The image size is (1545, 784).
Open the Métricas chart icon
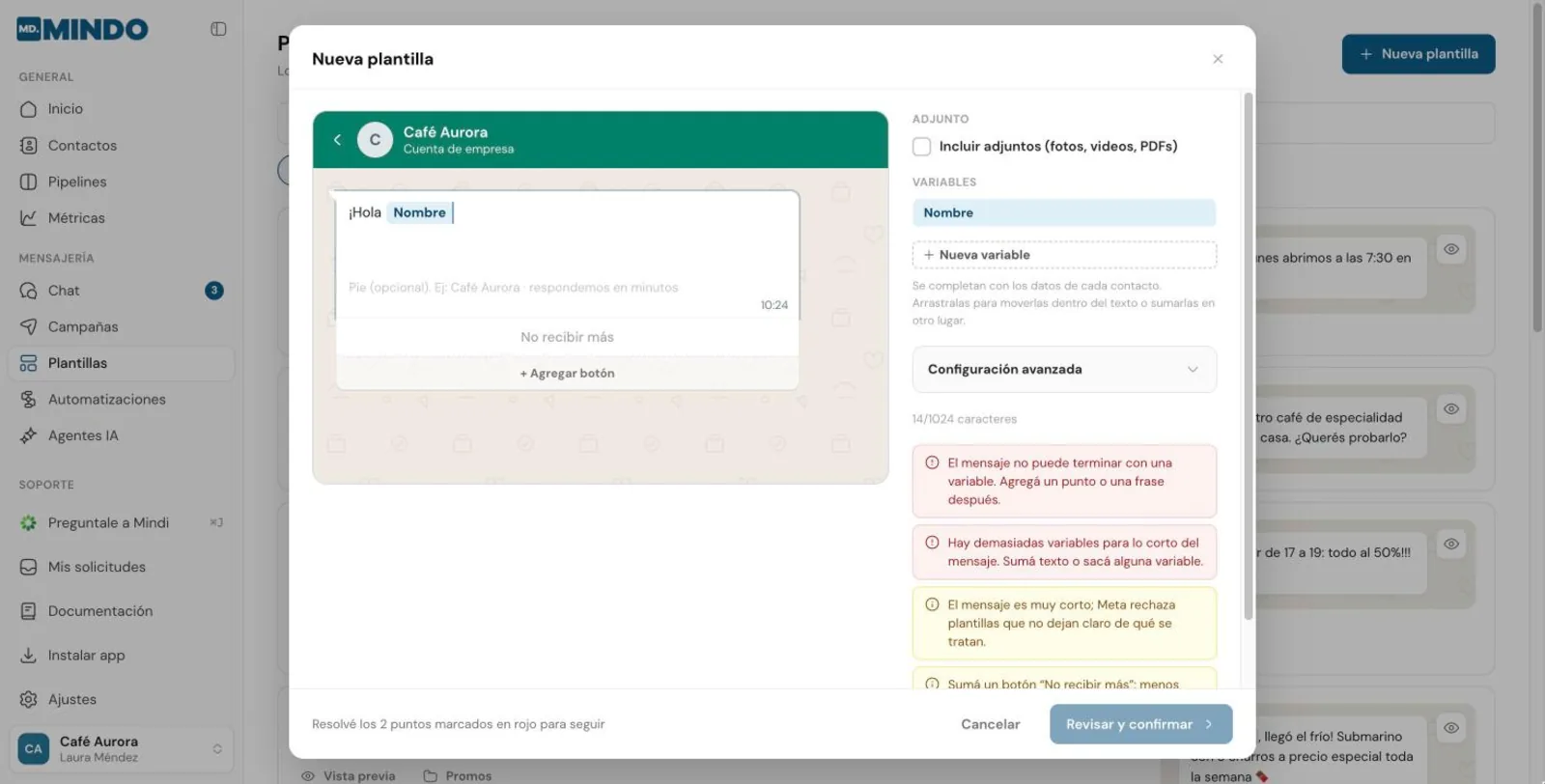coord(29,218)
